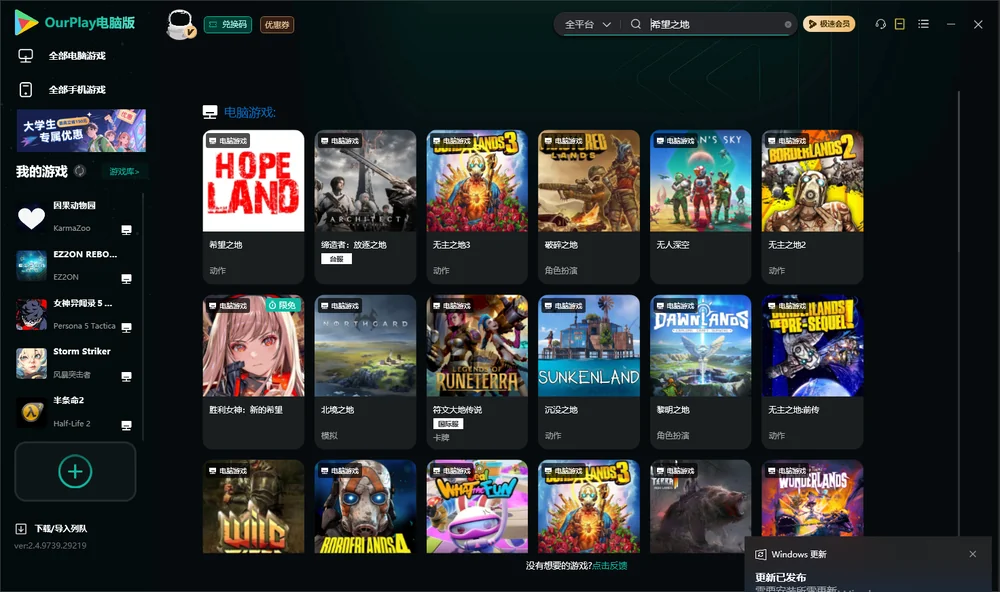The image size is (1000, 592).
Task: Click the Windows update notification icon
Action: click(x=760, y=555)
